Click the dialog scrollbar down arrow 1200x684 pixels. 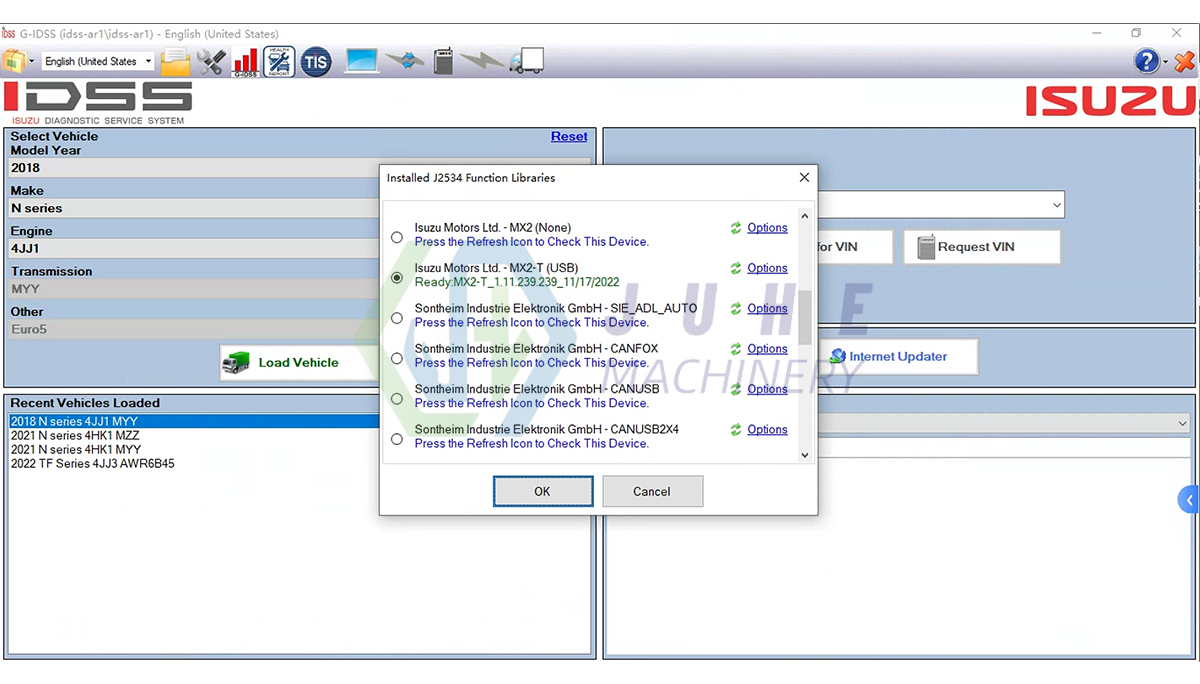(804, 455)
